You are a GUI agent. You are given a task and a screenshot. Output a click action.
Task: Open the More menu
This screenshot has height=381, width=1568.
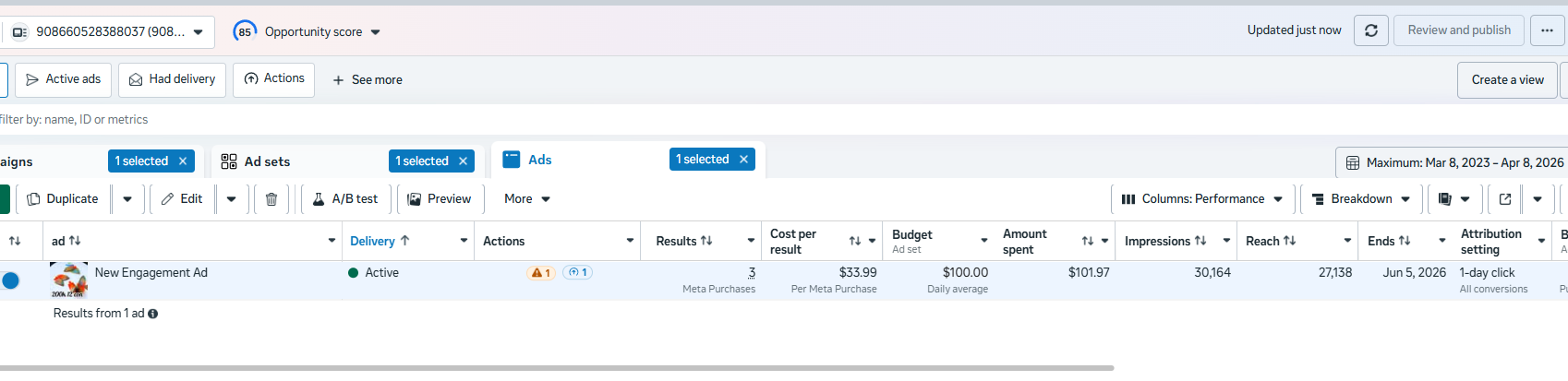[526, 199]
